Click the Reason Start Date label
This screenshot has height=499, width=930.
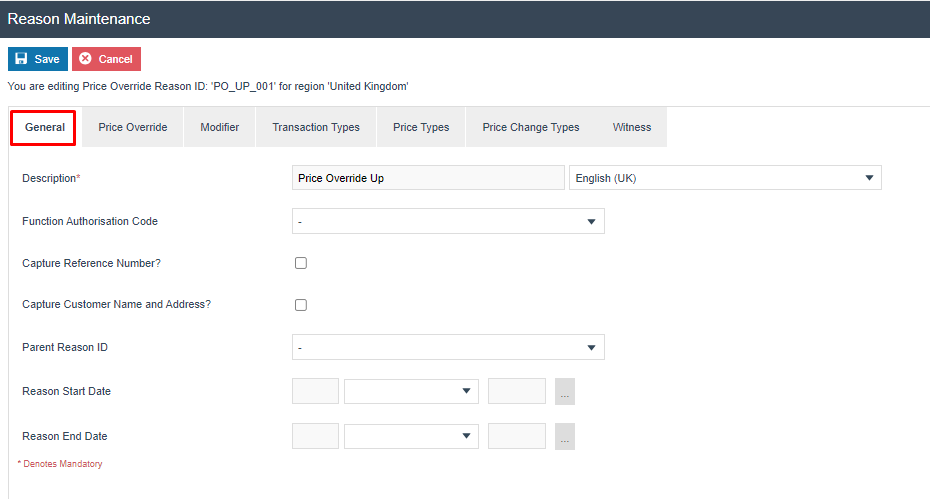pos(66,391)
